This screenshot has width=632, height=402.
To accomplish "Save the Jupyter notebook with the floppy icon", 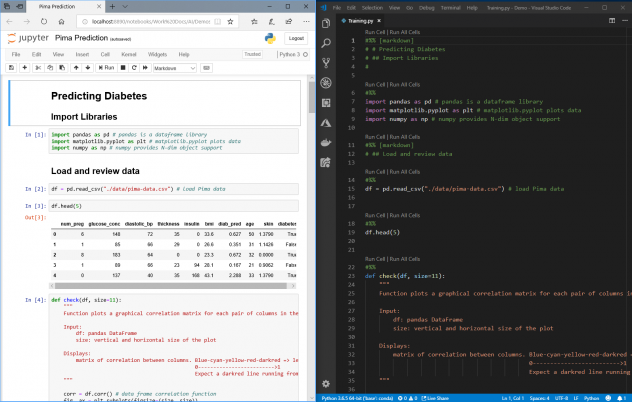I will coord(10,67).
